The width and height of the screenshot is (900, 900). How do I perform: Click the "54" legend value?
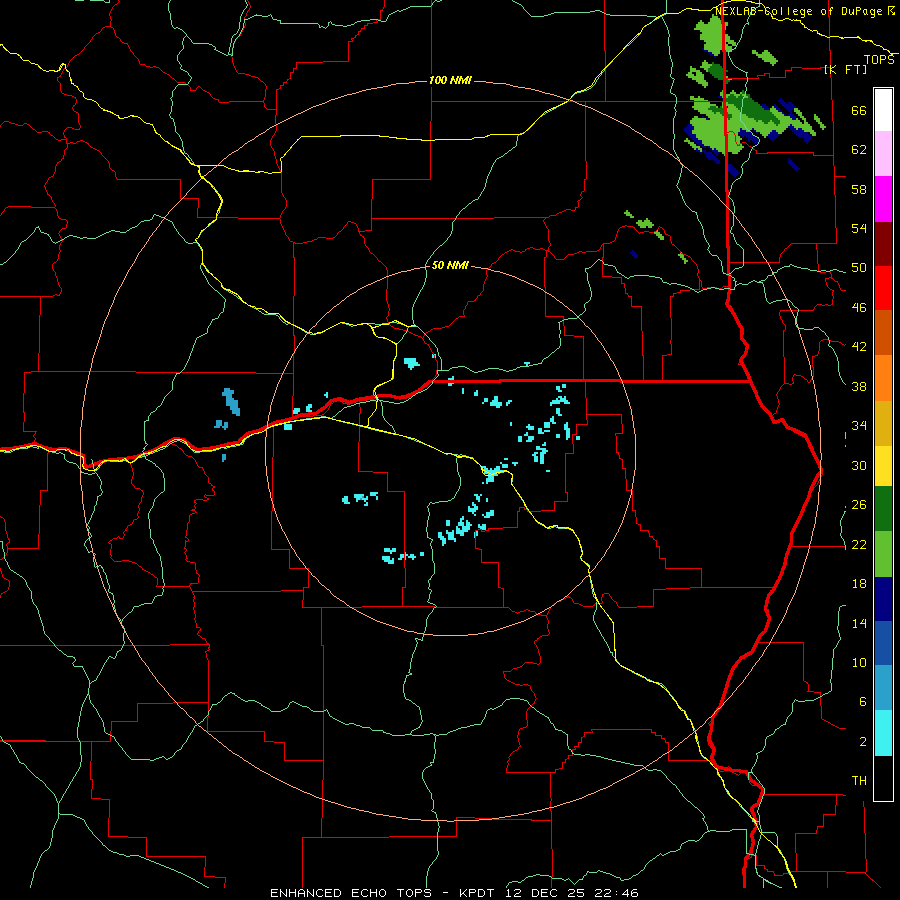[x=859, y=228]
